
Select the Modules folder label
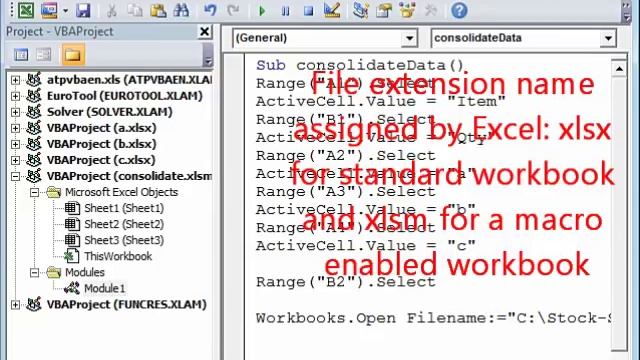coord(84,272)
